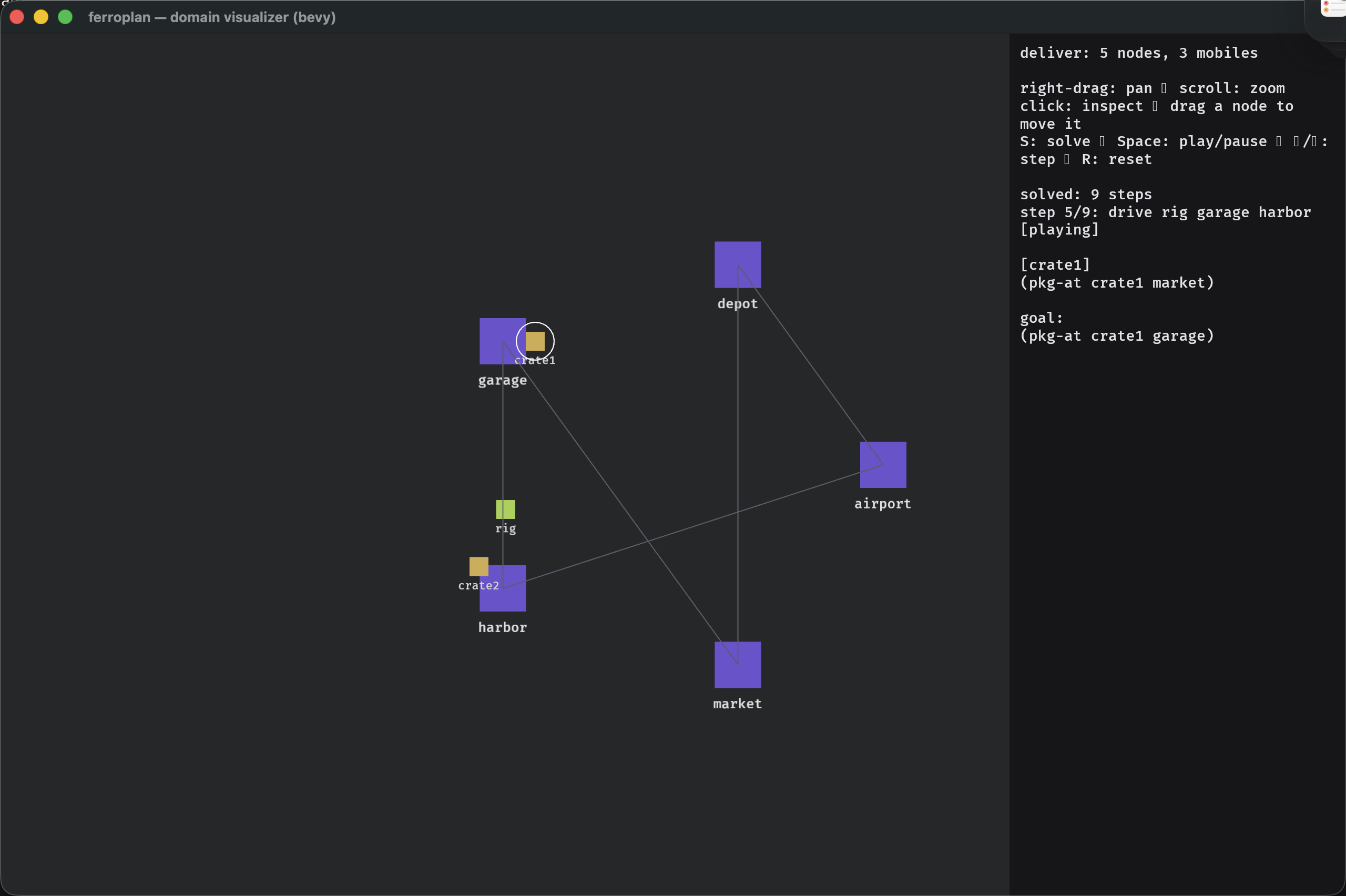Click the market node square
Viewport: 1346px width, 896px height.
[x=738, y=665]
